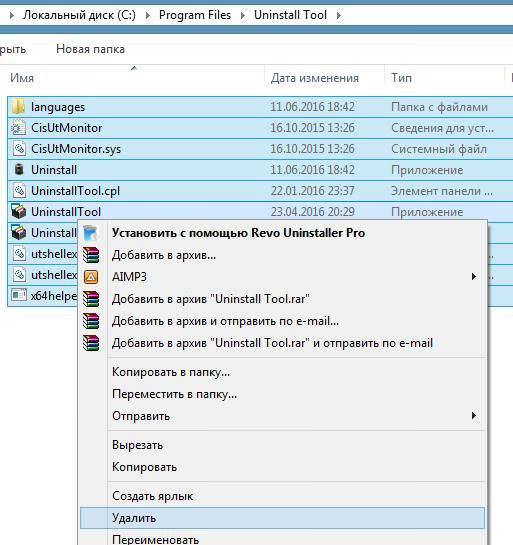Choose 'Переименовать' in the context menu

click(282, 538)
